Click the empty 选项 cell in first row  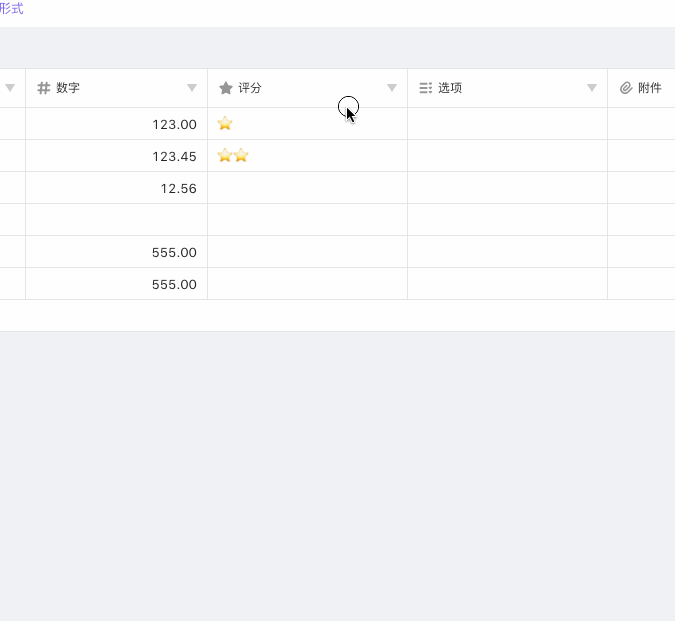(x=507, y=124)
